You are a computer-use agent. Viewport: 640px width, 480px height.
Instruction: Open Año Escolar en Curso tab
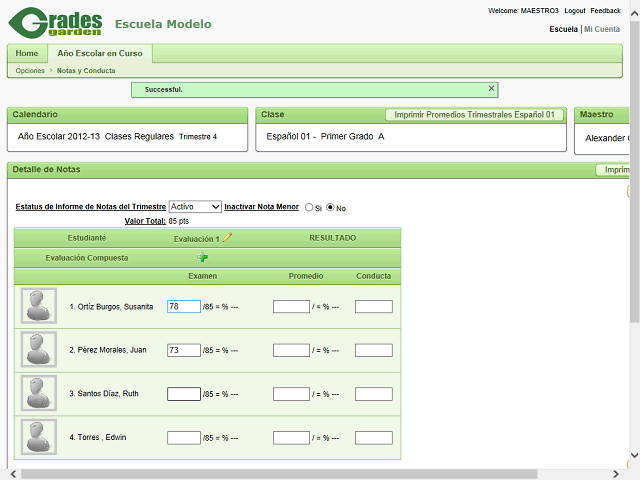tap(99, 53)
